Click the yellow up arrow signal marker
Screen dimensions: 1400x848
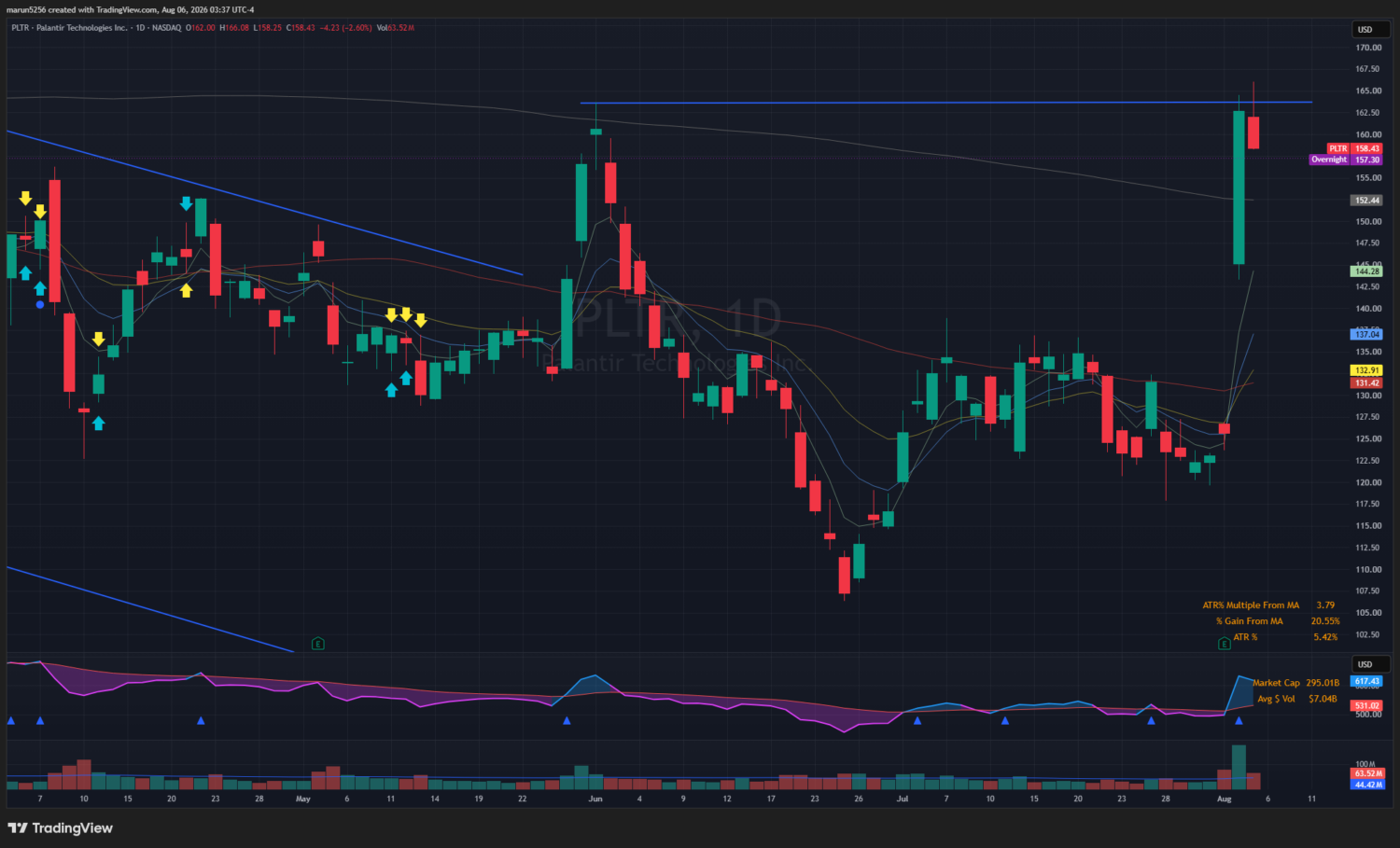click(187, 290)
